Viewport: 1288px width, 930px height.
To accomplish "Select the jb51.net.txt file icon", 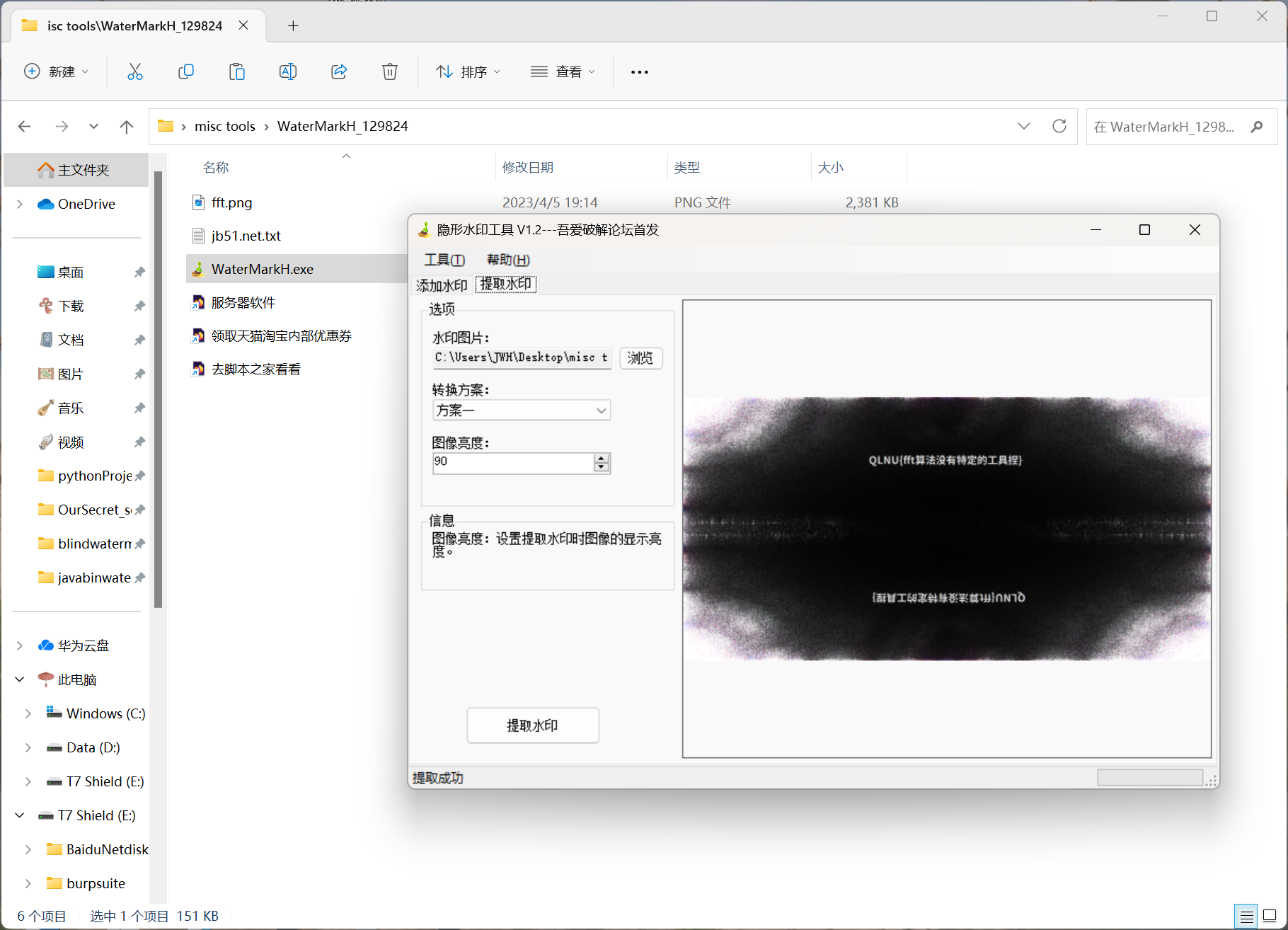I will click(199, 236).
